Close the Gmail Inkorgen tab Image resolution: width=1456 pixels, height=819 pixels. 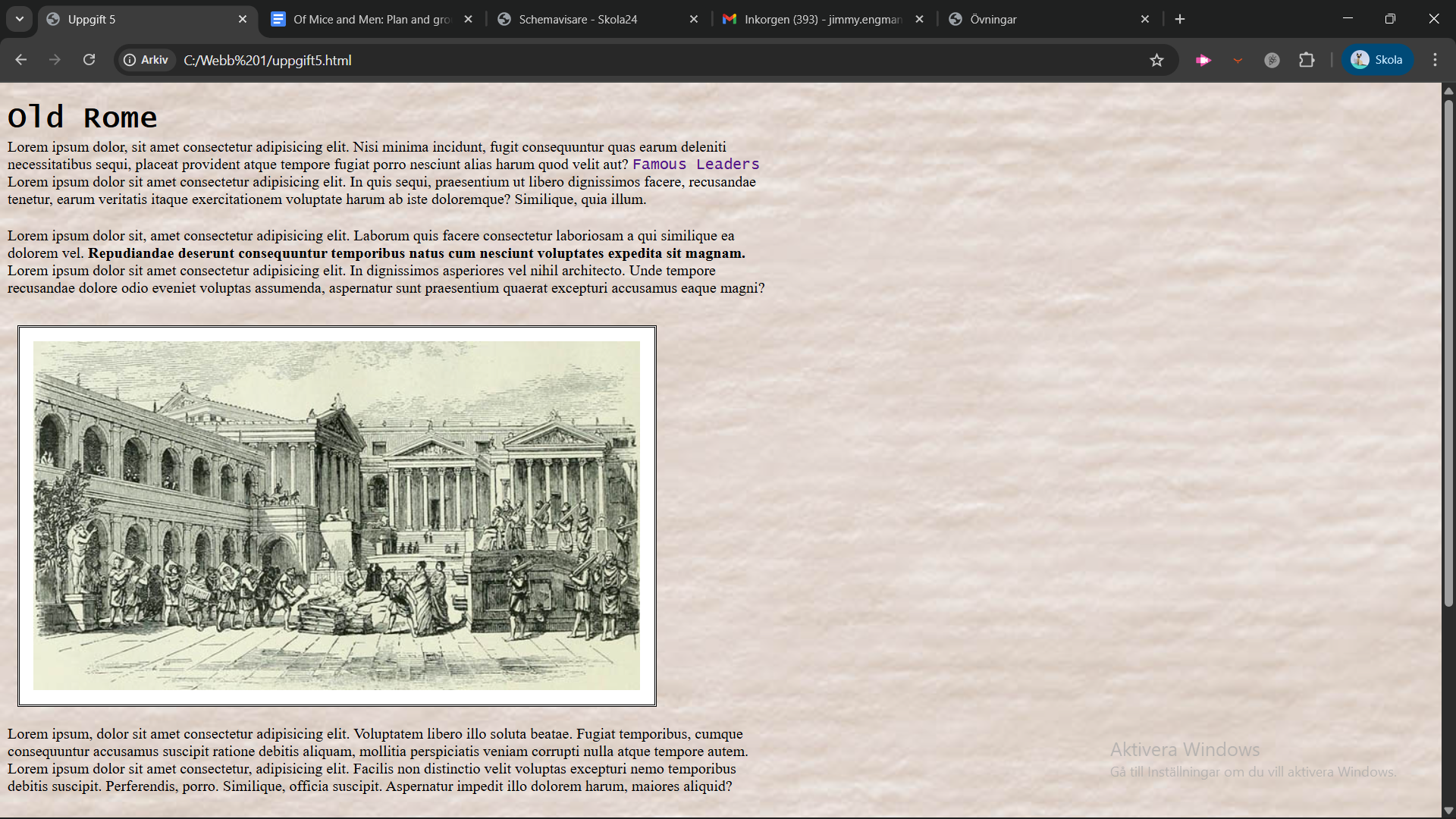pos(919,19)
